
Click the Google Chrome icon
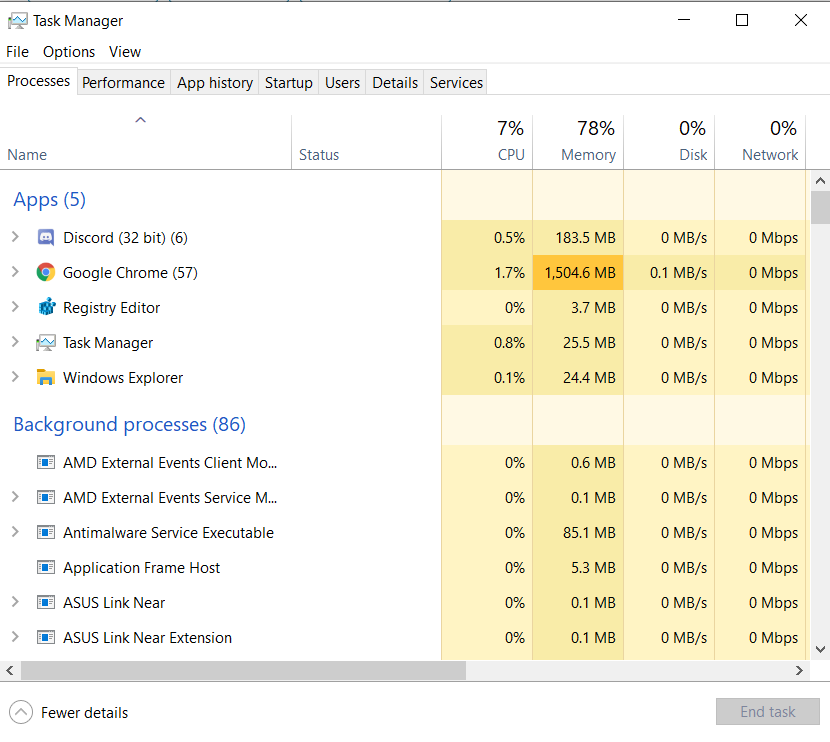click(x=45, y=273)
